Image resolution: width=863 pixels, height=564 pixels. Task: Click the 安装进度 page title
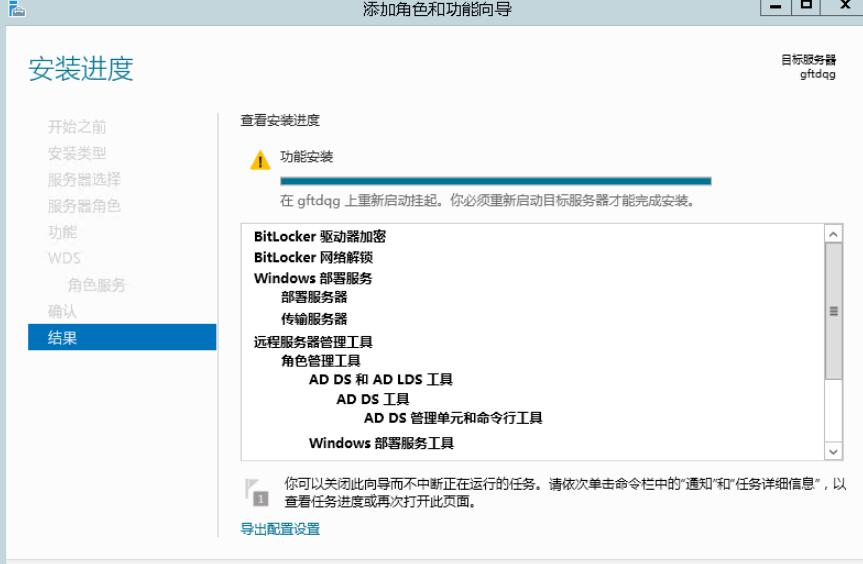(x=81, y=69)
